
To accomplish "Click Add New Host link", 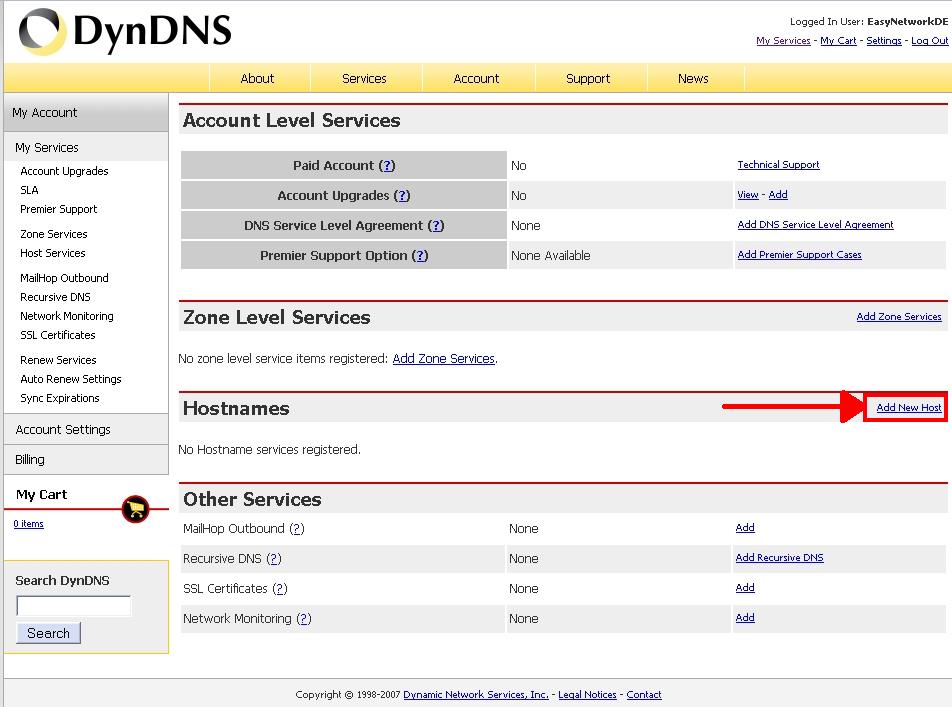I will tap(909, 408).
